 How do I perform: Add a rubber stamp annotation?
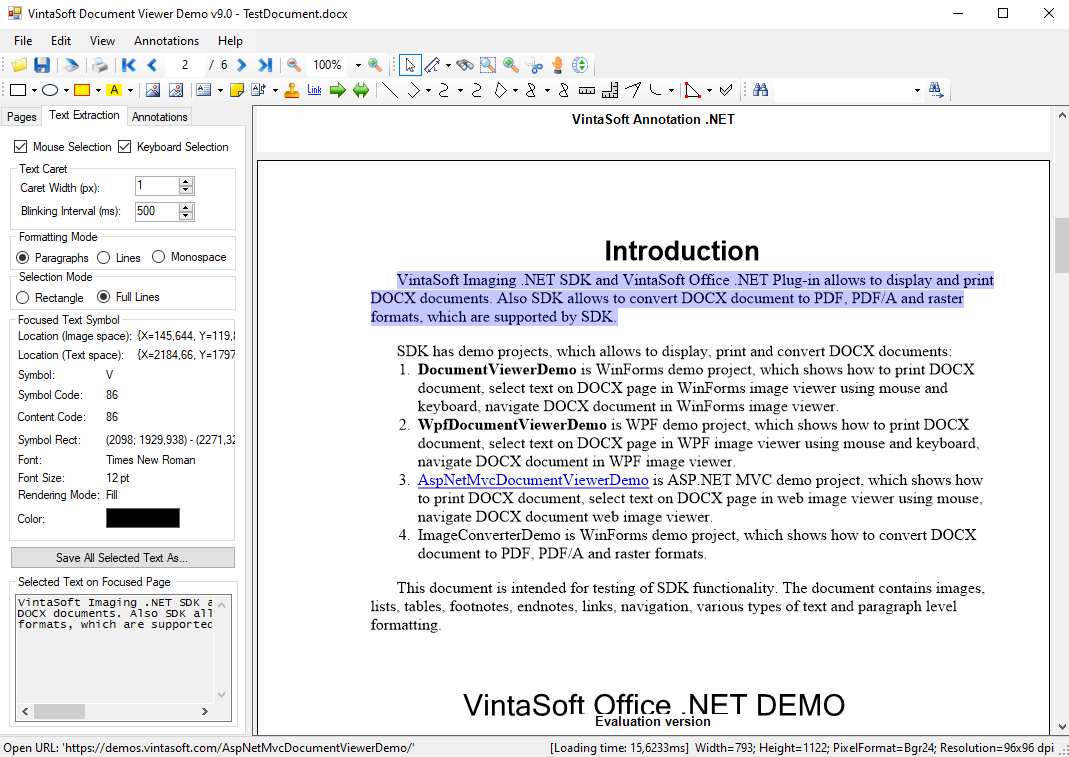tap(292, 90)
